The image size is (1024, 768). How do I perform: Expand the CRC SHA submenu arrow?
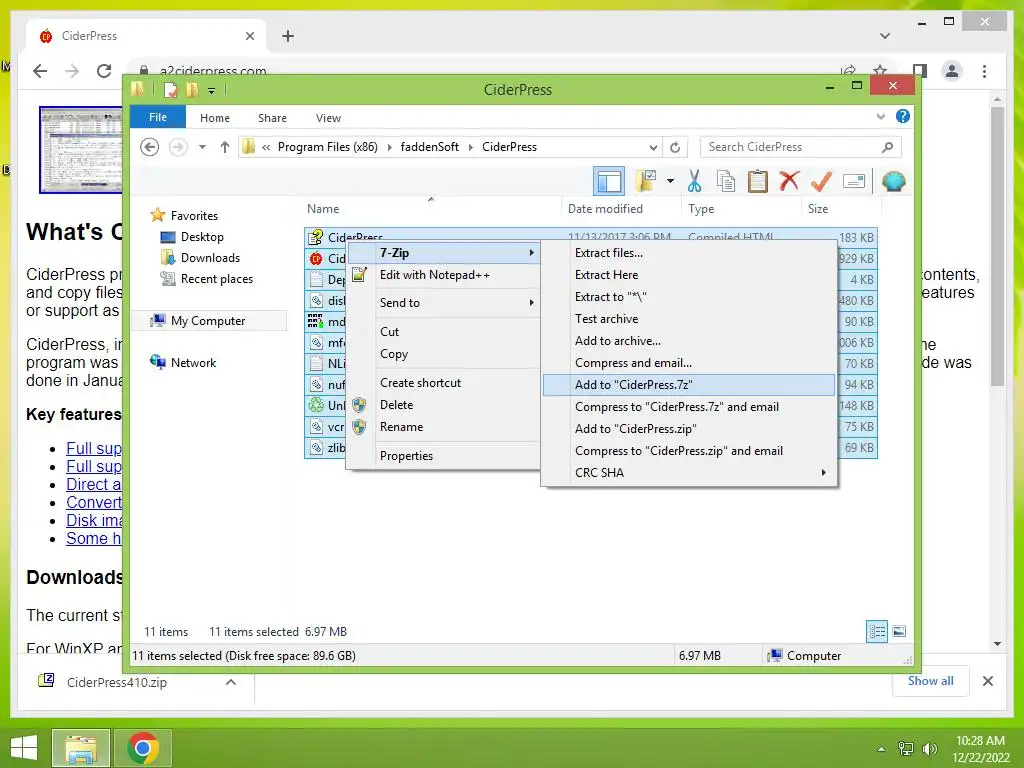tap(824, 472)
